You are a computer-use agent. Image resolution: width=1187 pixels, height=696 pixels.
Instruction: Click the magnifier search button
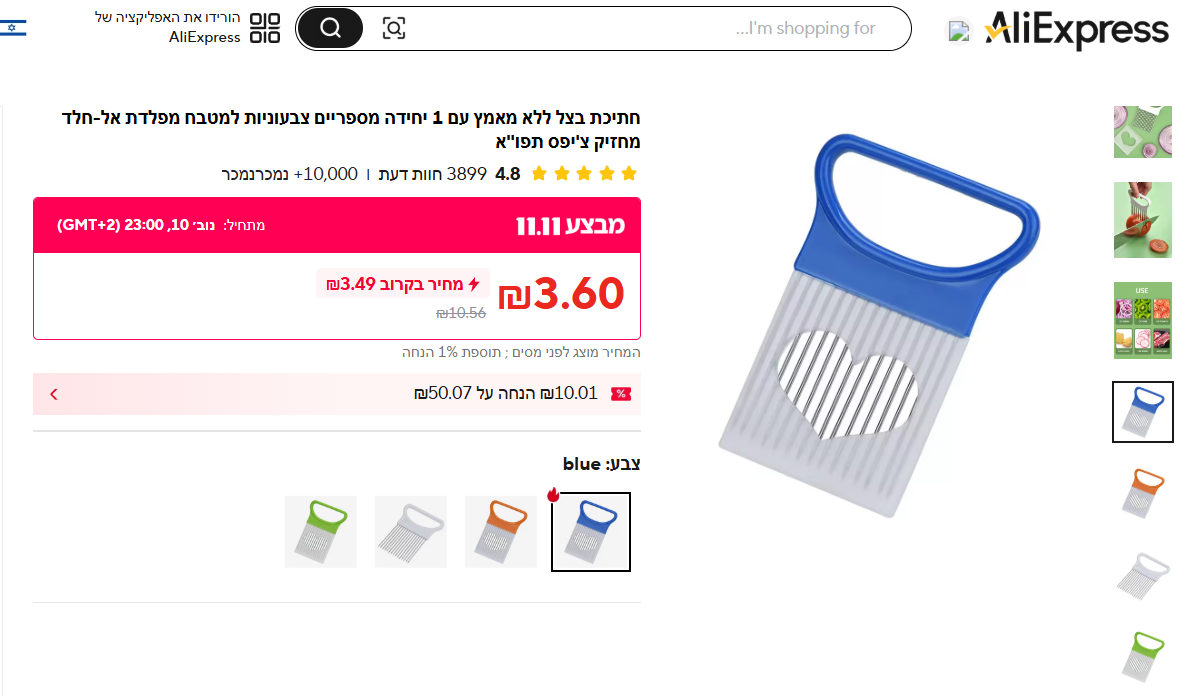(x=330, y=28)
